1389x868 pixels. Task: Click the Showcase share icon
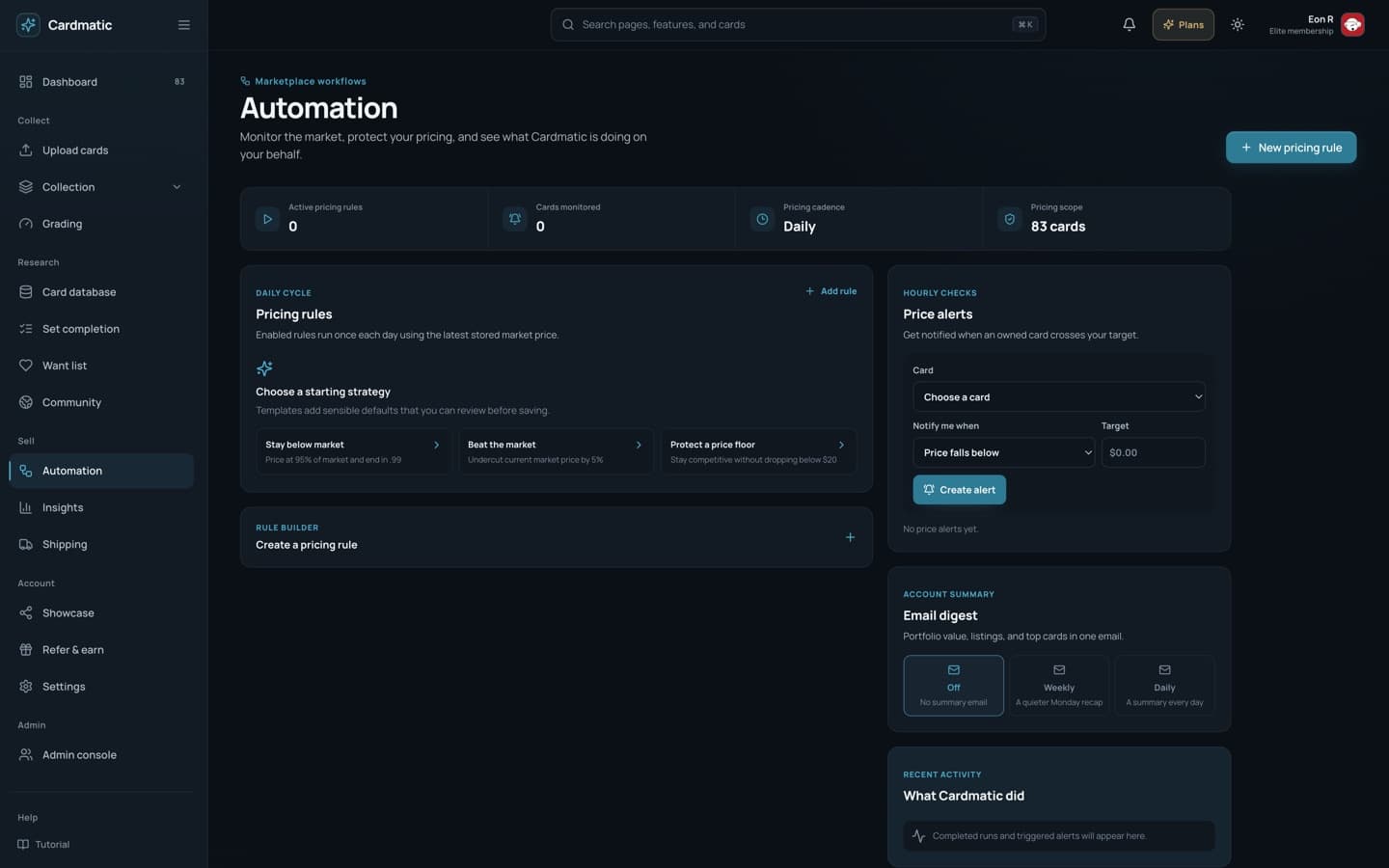pyautogui.click(x=26, y=613)
